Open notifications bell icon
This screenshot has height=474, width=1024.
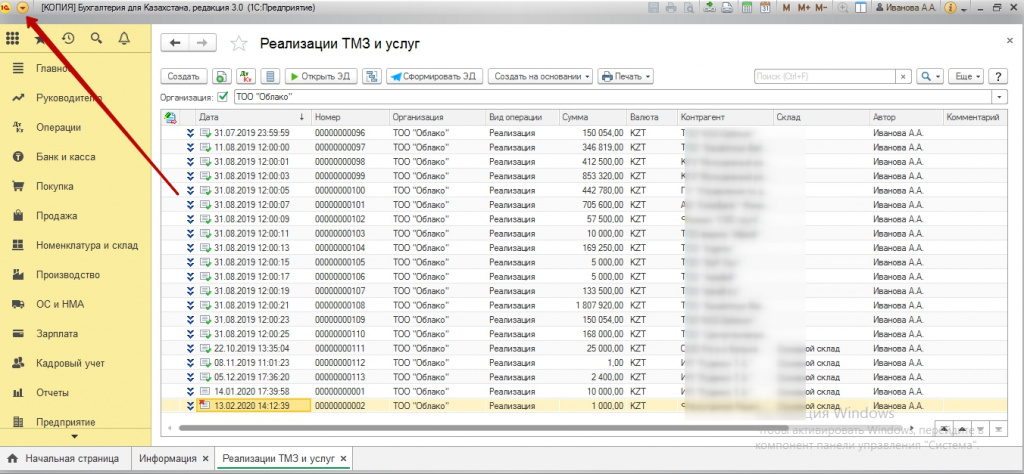(124, 39)
